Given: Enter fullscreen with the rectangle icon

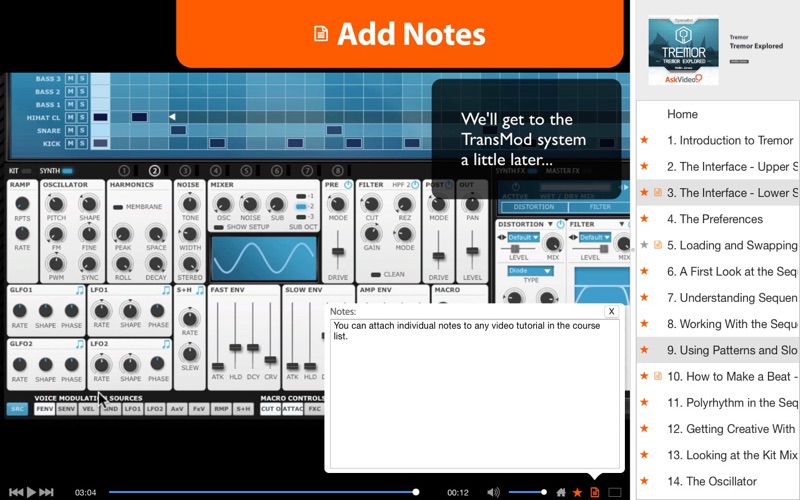Looking at the screenshot, I should point(615,492).
